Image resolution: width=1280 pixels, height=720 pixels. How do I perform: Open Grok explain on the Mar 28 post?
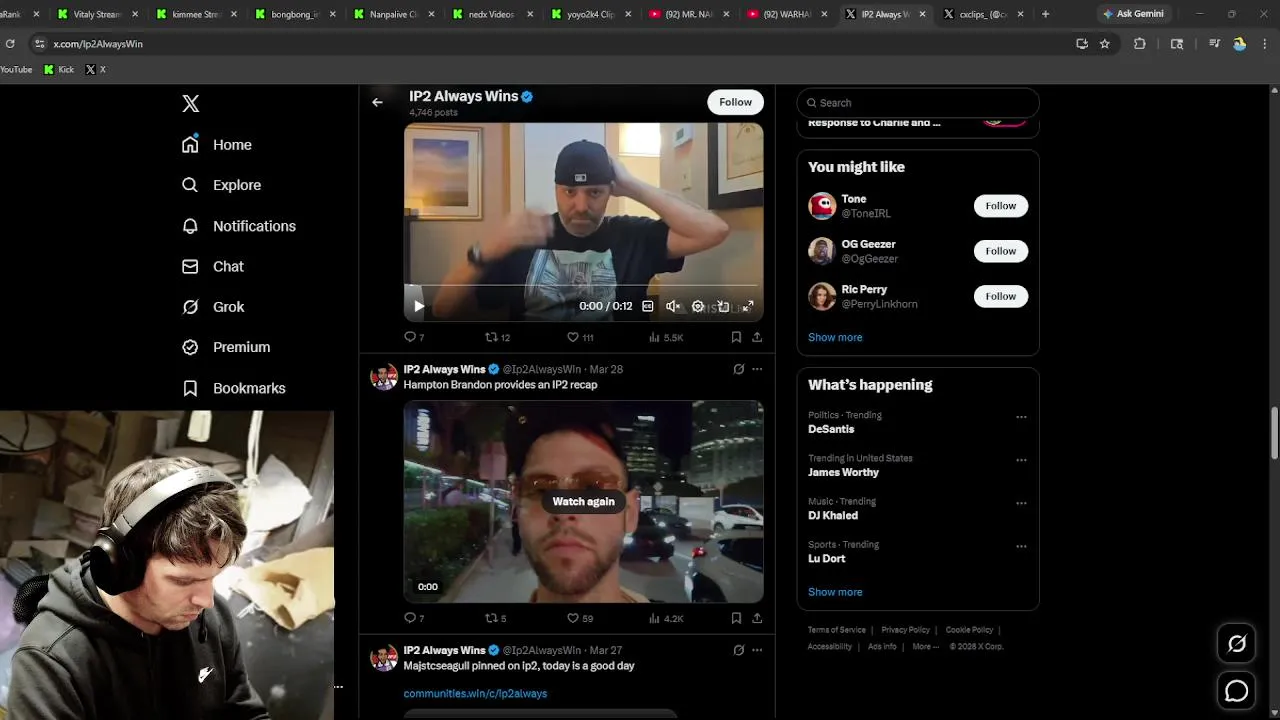pyautogui.click(x=739, y=369)
